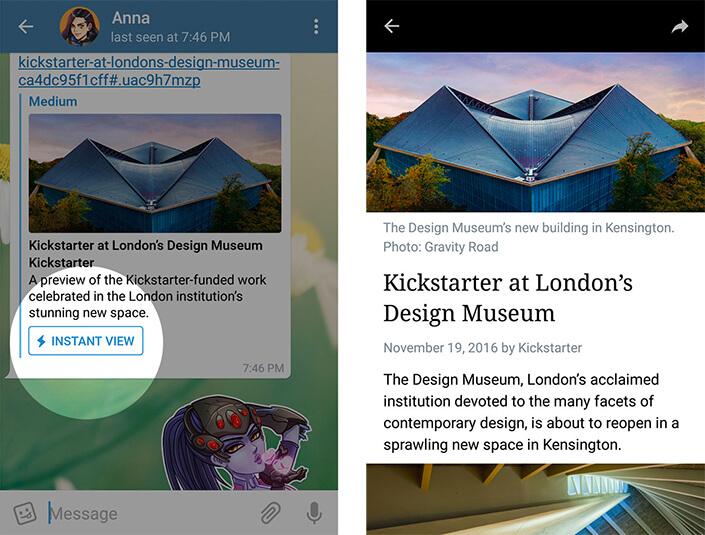705x535 pixels.
Task: Open the museum preview image in chat
Action: click(x=155, y=173)
